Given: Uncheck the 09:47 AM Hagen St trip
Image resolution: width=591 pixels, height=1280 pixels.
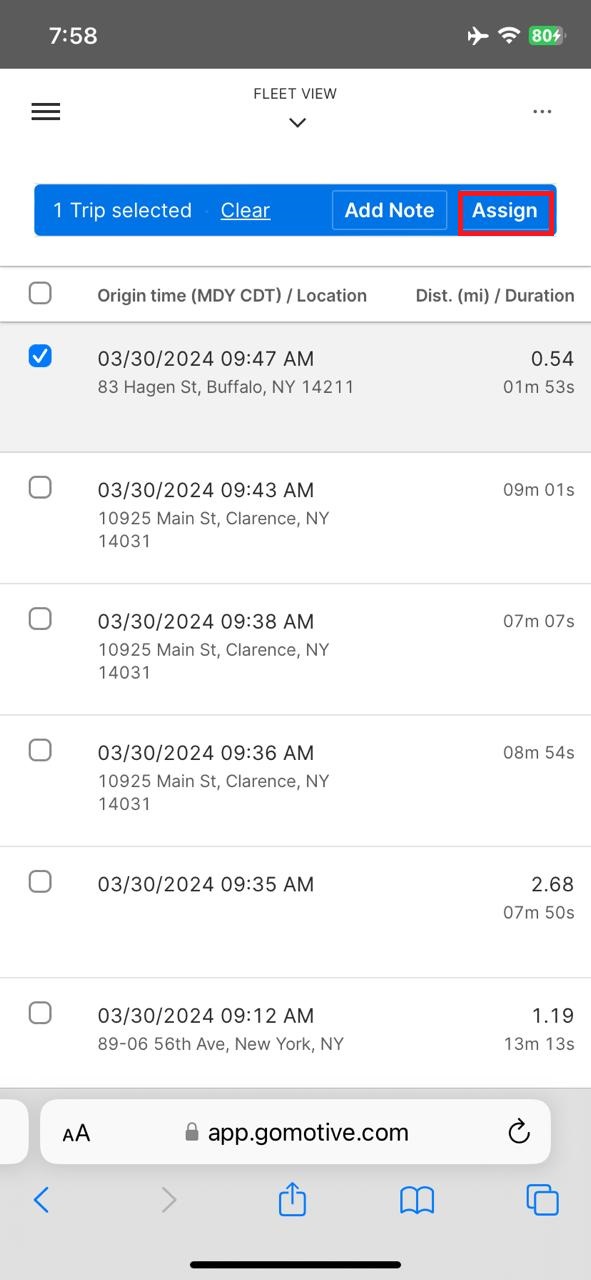Looking at the screenshot, I should (40, 356).
